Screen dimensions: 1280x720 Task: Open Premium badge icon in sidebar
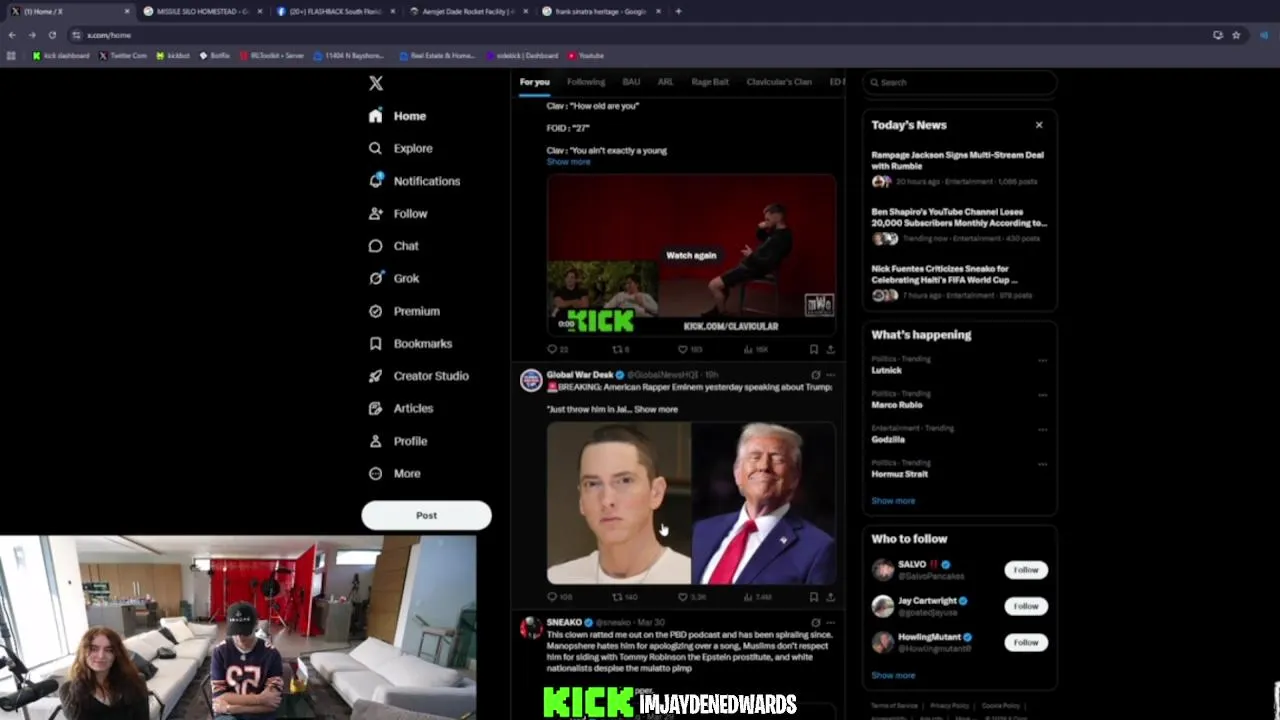tap(375, 311)
